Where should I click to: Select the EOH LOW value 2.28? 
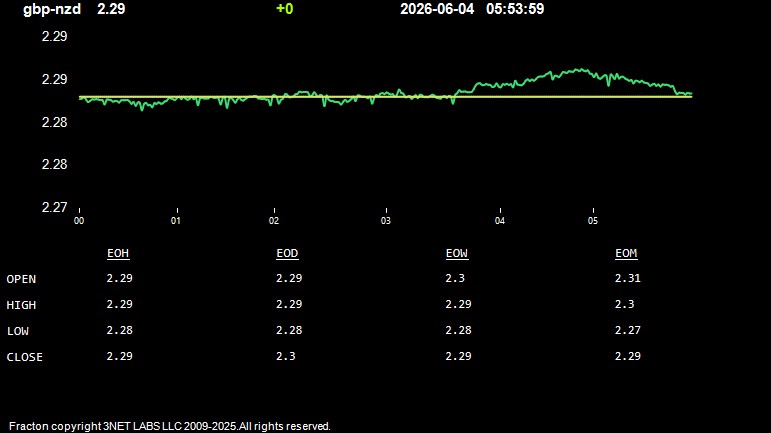[119, 330]
